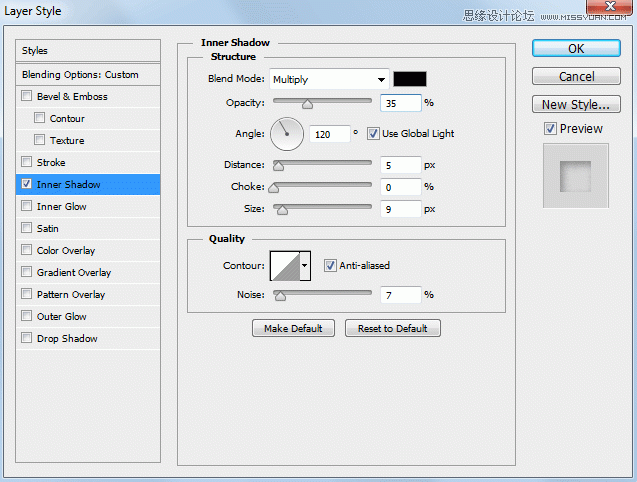637x482 pixels.
Task: Click the Make Default button
Action: pyautogui.click(x=293, y=328)
